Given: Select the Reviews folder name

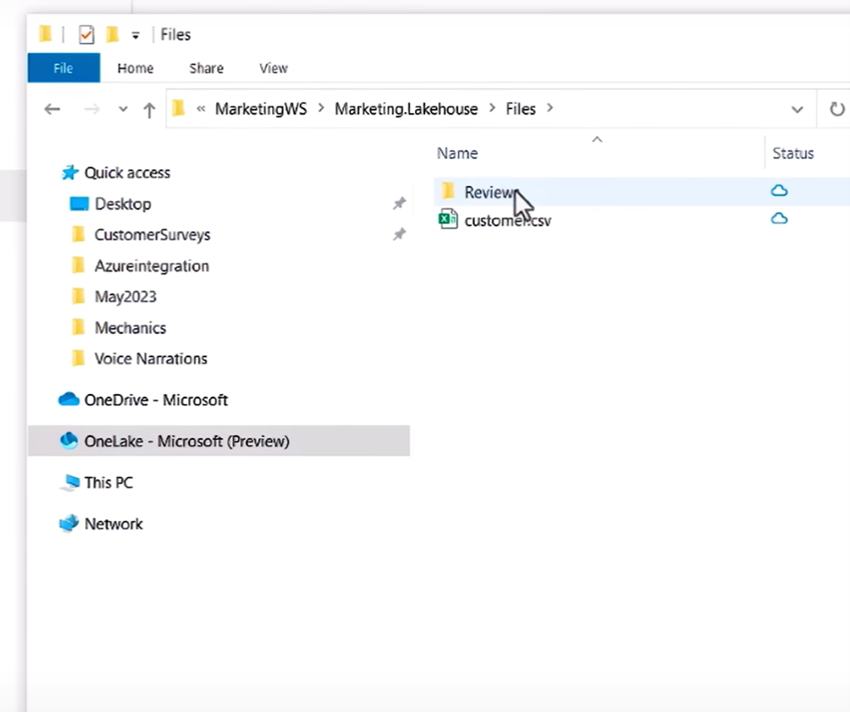Looking at the screenshot, I should coord(489,192).
